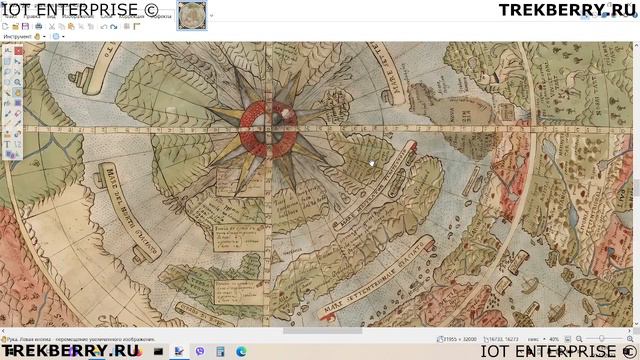
Task: Open Viber from the taskbar
Action: coord(200,351)
